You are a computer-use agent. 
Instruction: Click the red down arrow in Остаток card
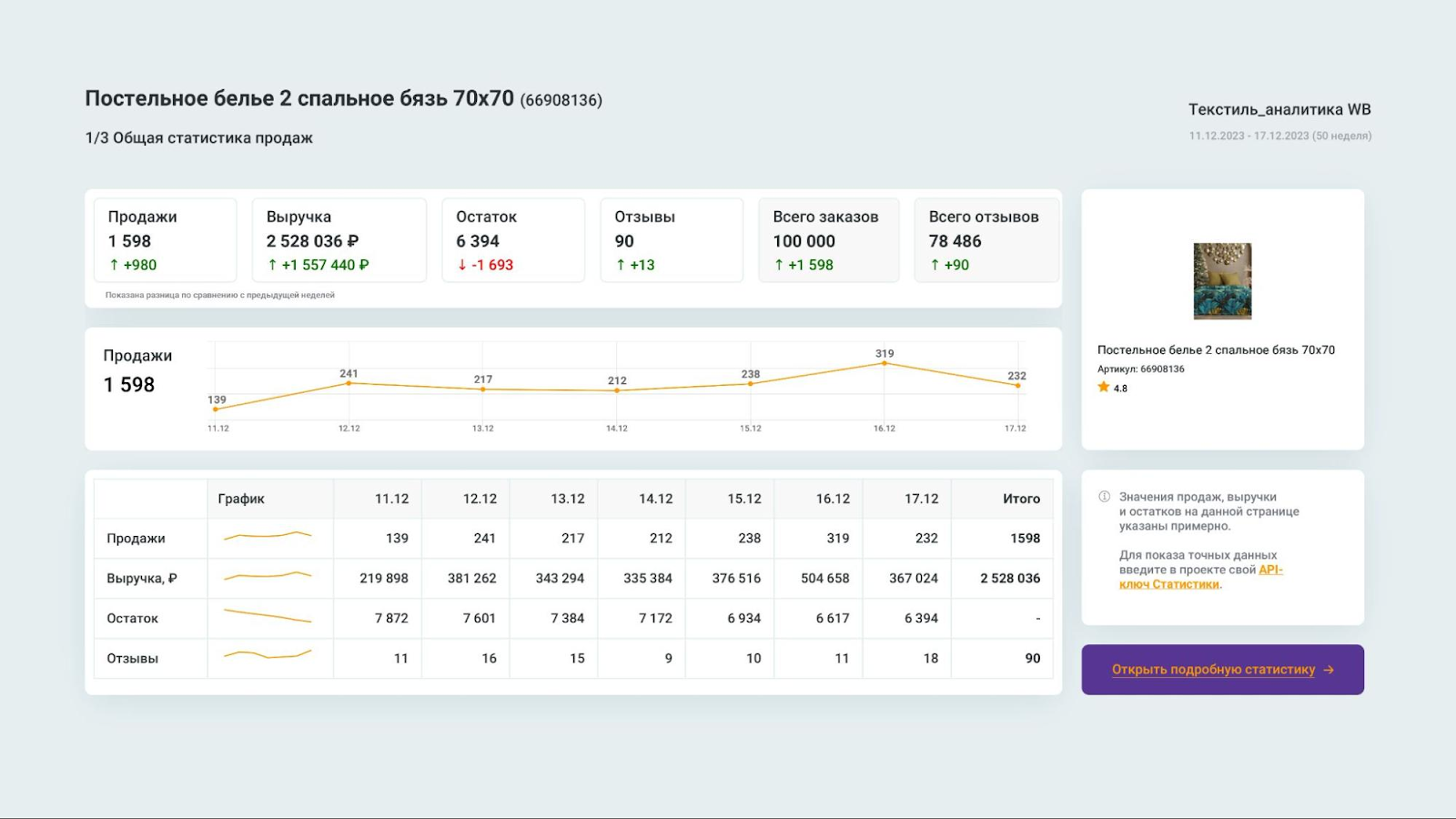(462, 265)
